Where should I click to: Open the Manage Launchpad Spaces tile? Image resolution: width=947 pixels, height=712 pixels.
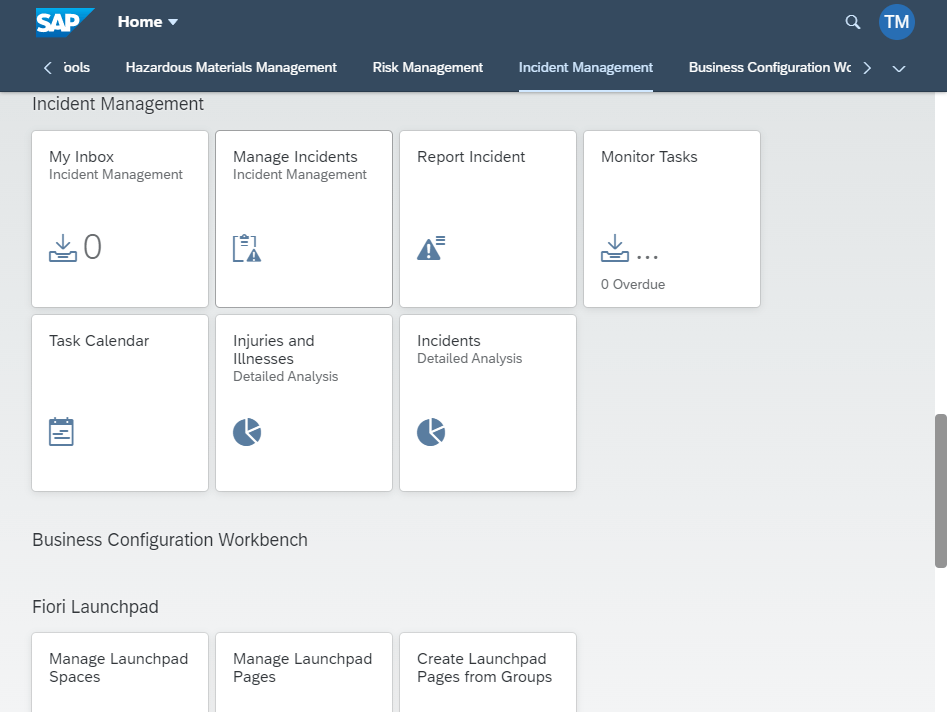click(x=120, y=672)
